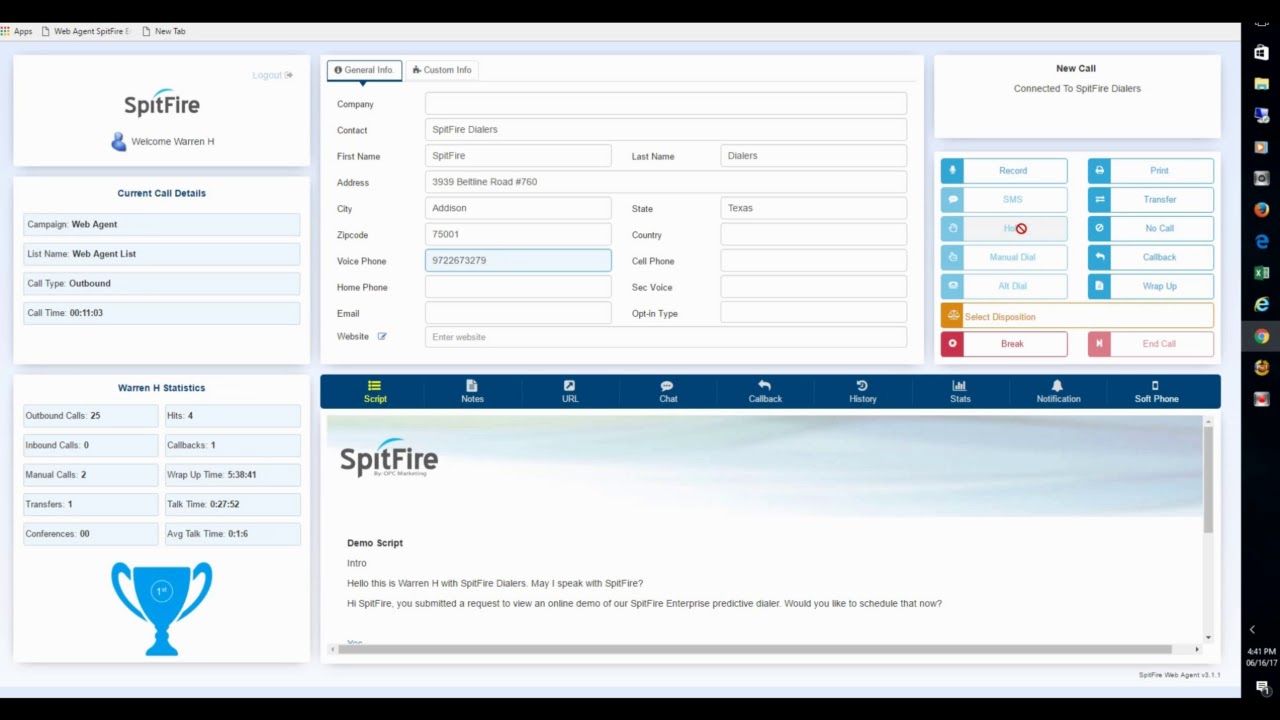1280x720 pixels.
Task: Switch to the URL tab
Action: 570,392
